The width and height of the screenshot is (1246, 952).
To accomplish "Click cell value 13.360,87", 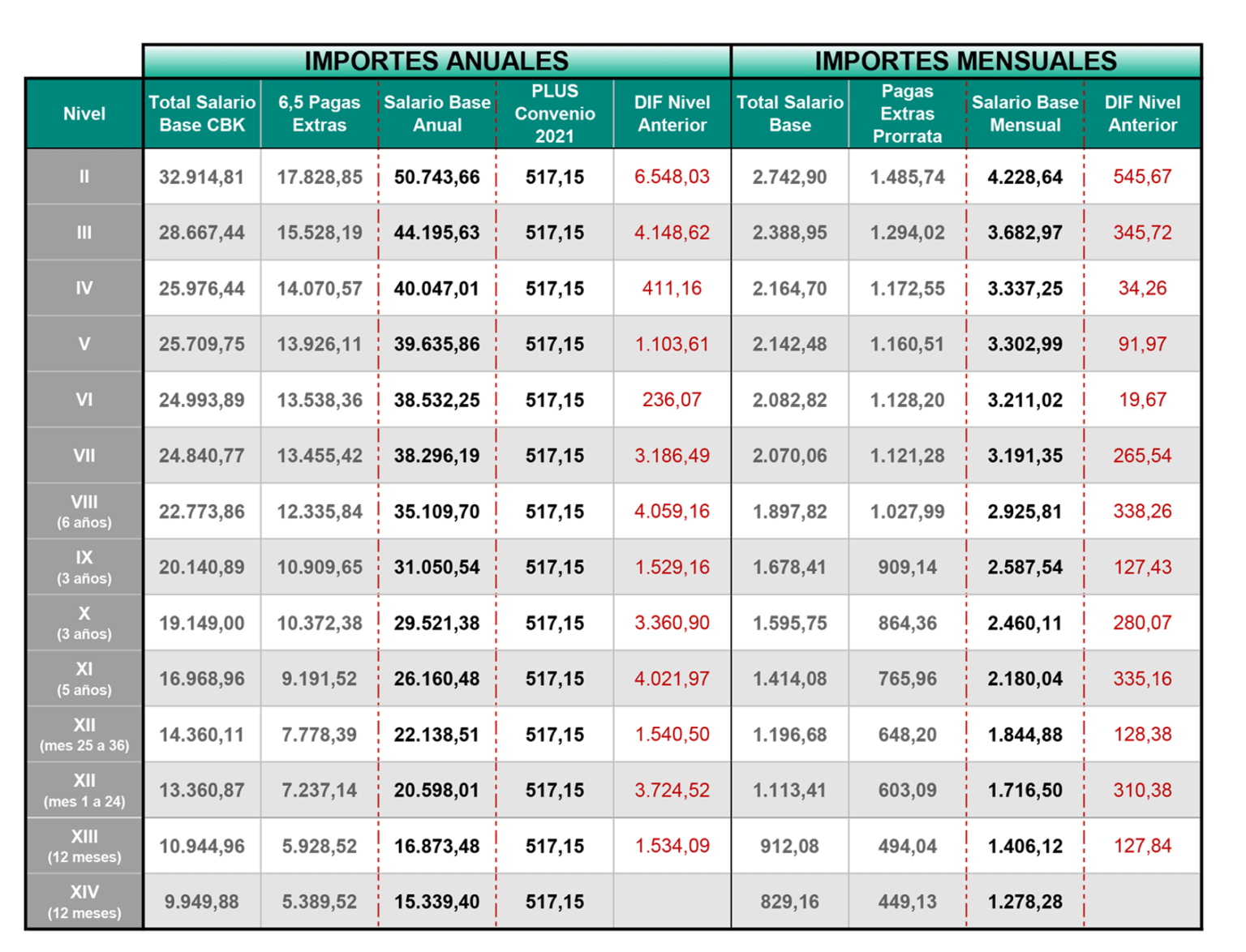I will (x=202, y=791).
